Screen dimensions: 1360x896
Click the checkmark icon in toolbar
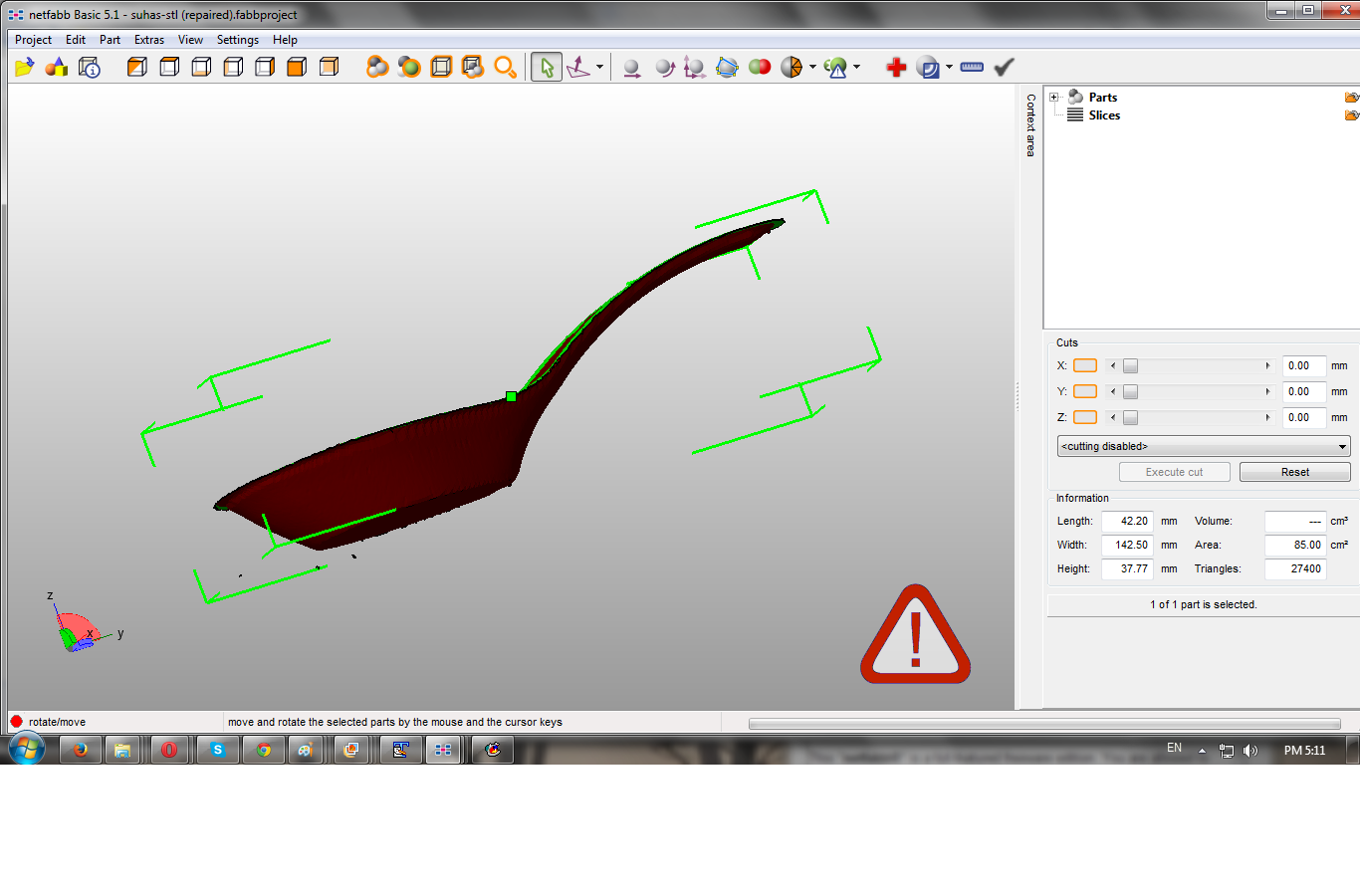tap(1005, 67)
